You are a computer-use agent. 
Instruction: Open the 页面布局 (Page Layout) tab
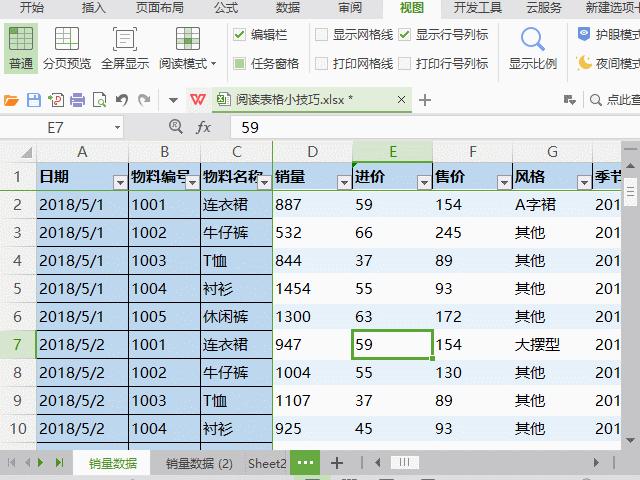point(160,8)
